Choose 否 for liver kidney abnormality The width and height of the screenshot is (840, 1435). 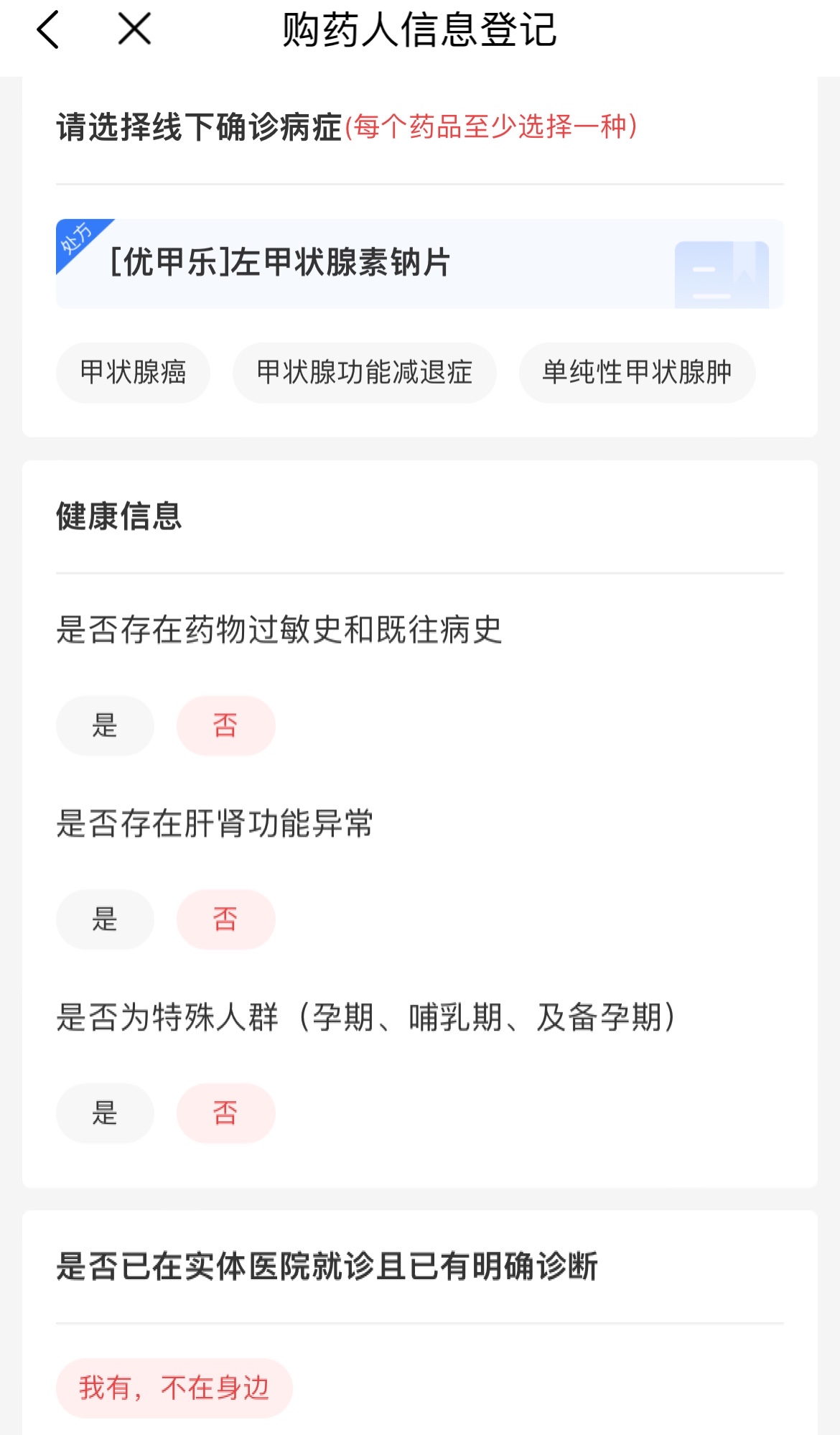point(225,919)
